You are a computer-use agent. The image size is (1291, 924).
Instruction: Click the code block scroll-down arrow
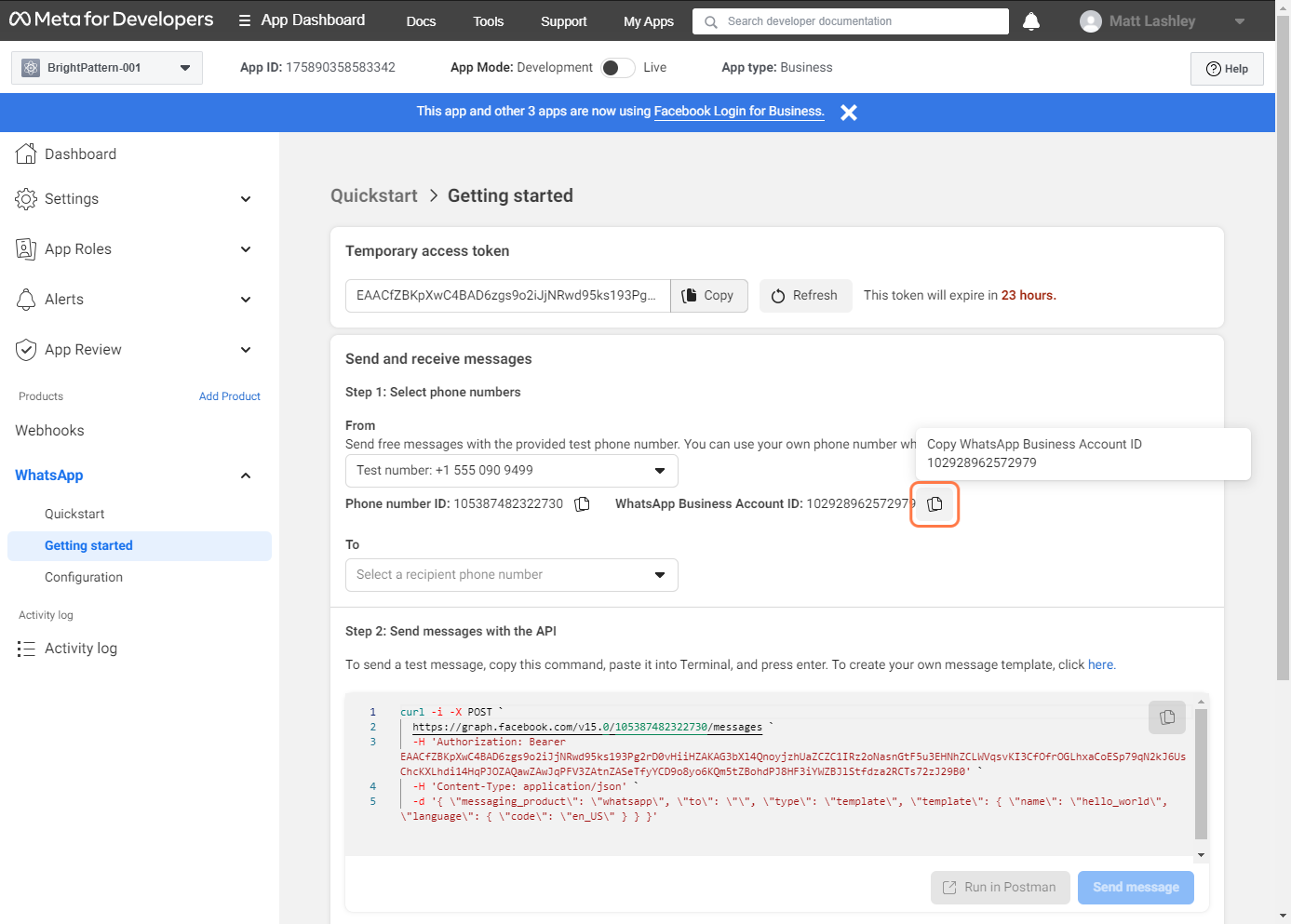[x=1201, y=855]
